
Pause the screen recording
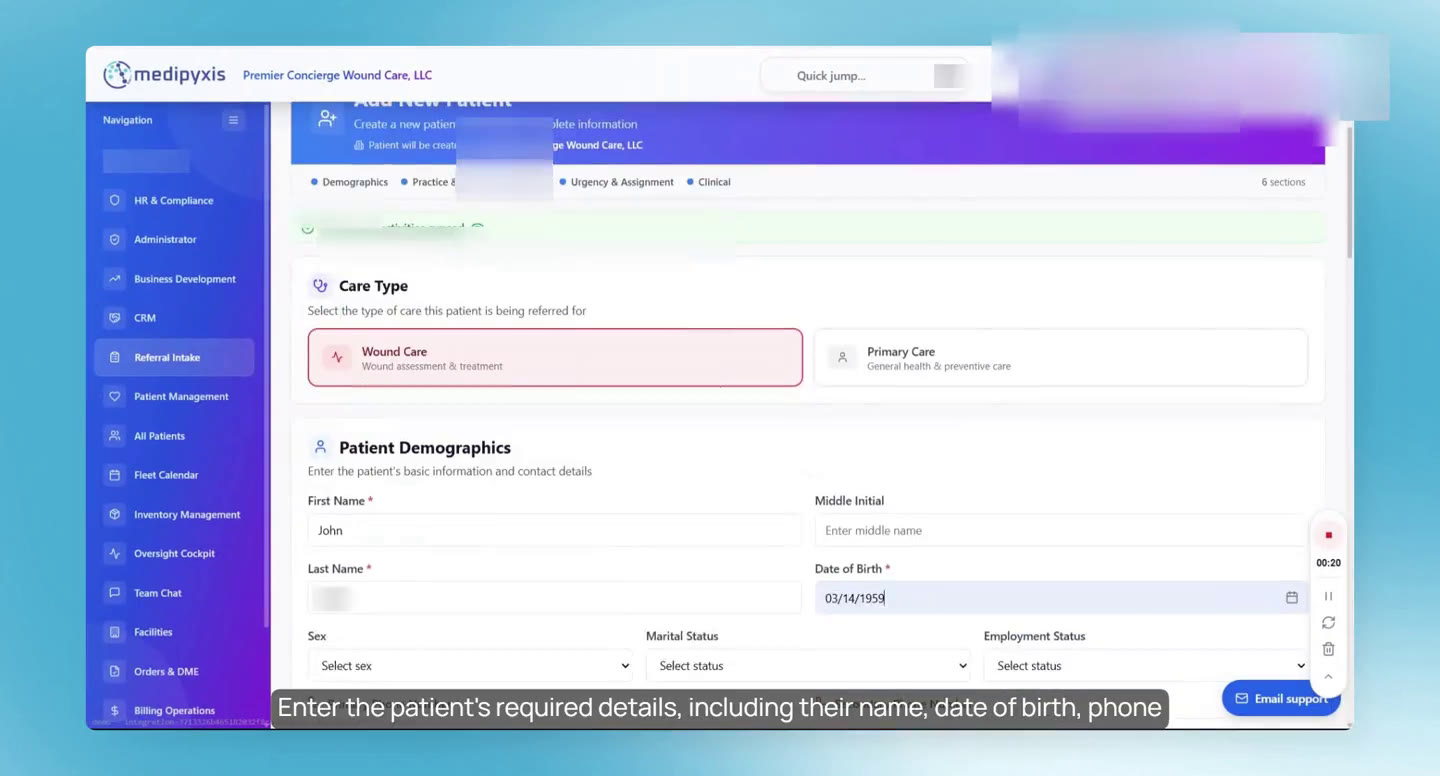pyautogui.click(x=1328, y=596)
